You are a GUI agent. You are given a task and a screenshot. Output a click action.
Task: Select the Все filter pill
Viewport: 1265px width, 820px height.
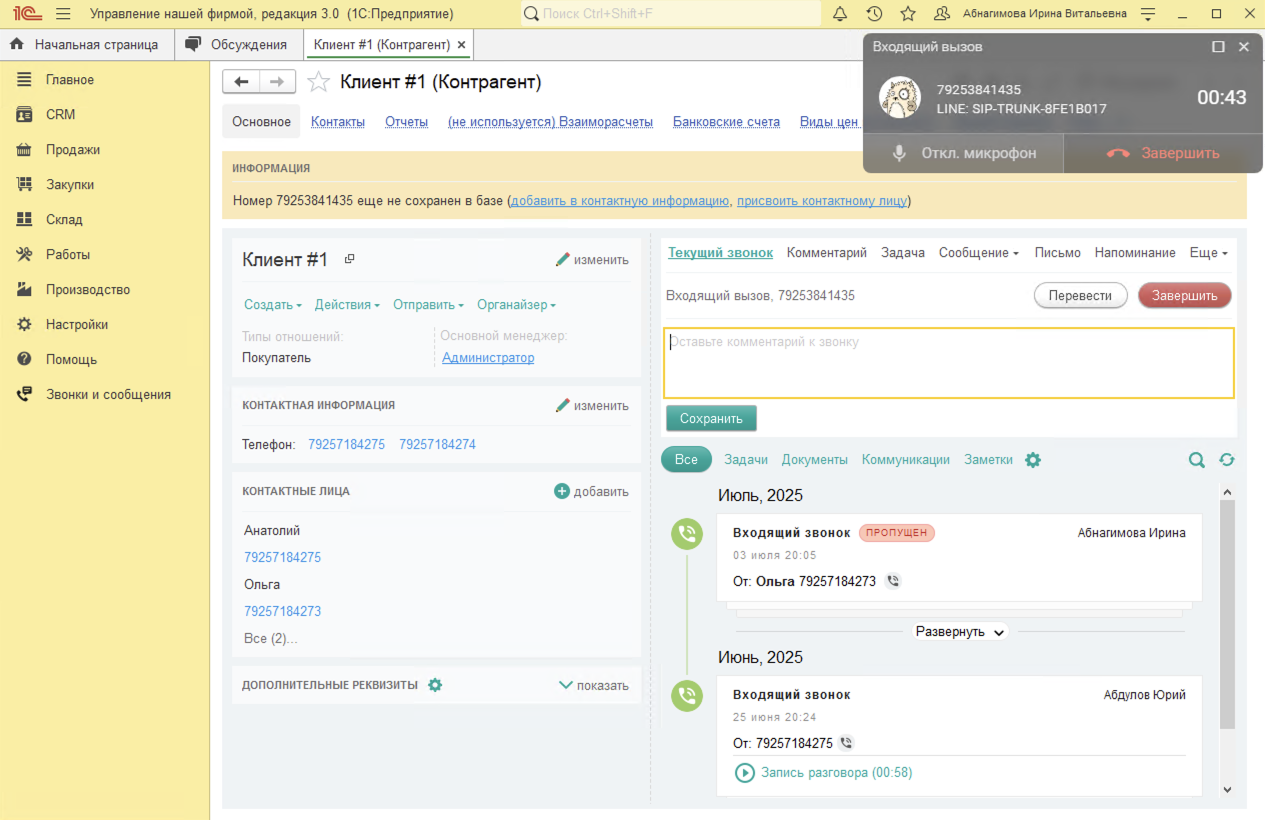tap(686, 460)
